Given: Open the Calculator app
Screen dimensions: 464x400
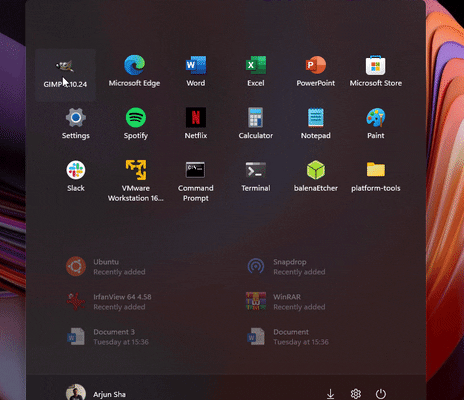Looking at the screenshot, I should [x=256, y=124].
